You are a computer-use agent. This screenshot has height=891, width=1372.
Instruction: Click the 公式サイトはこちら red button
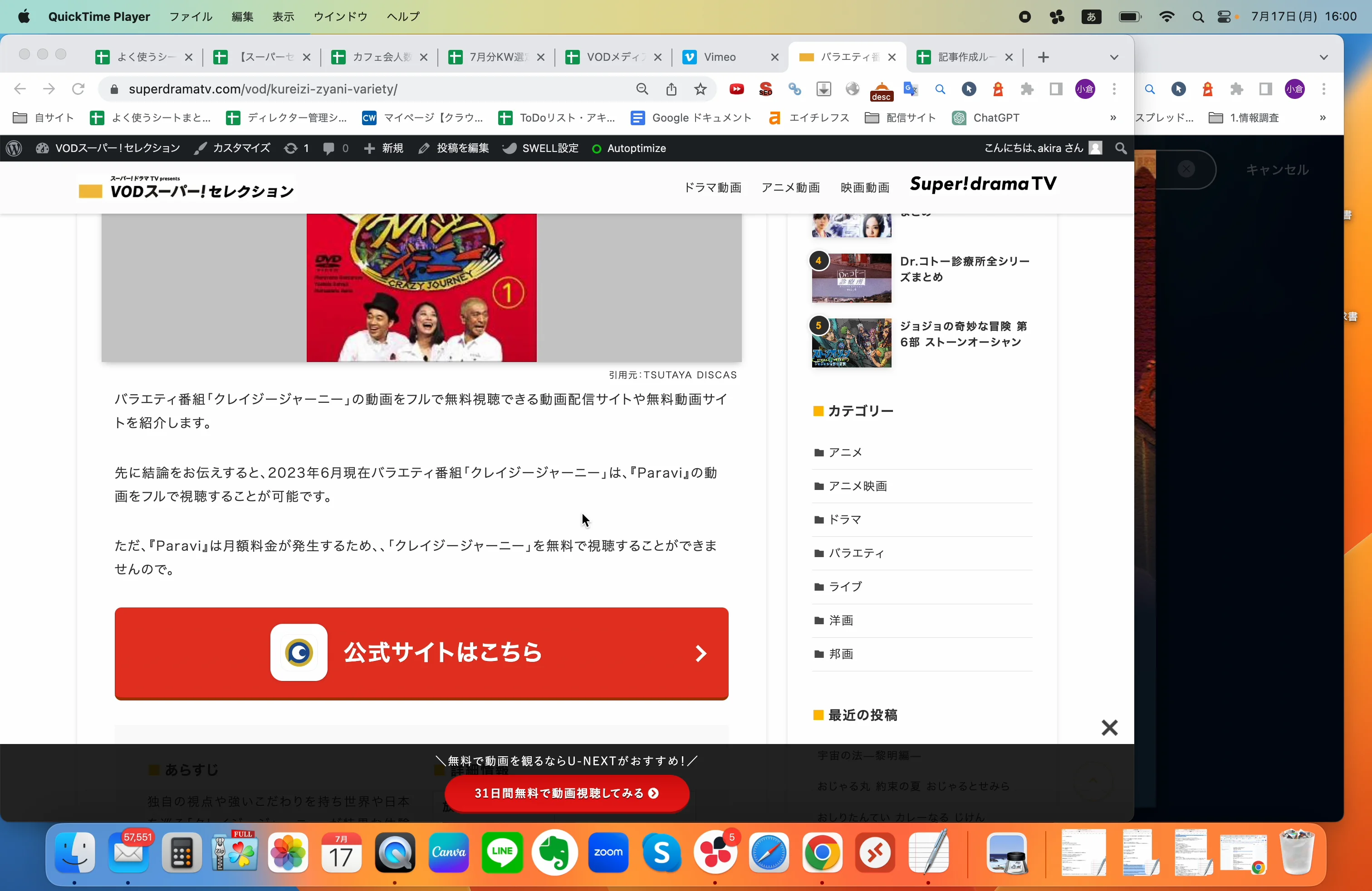(x=421, y=654)
